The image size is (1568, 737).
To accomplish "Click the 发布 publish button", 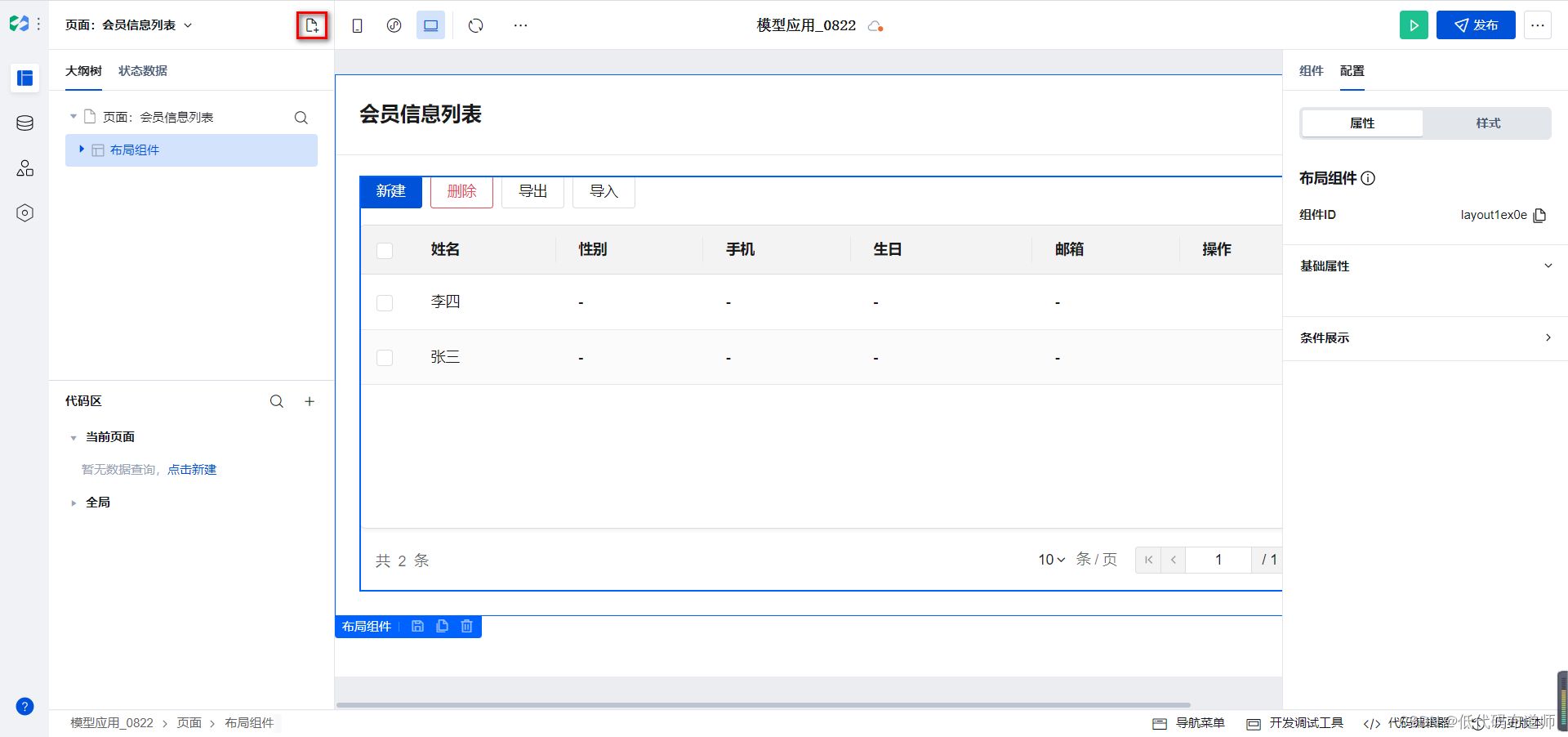I will point(1476,25).
